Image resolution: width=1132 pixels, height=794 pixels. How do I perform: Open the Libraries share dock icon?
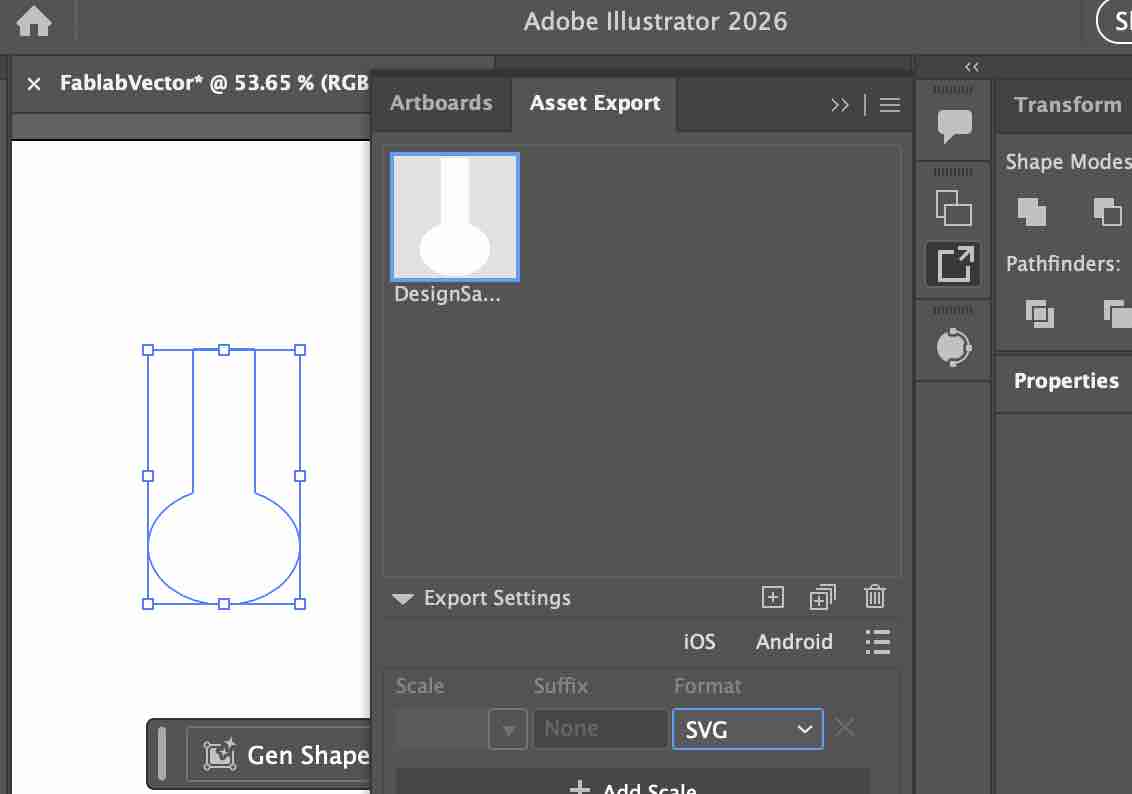954,346
